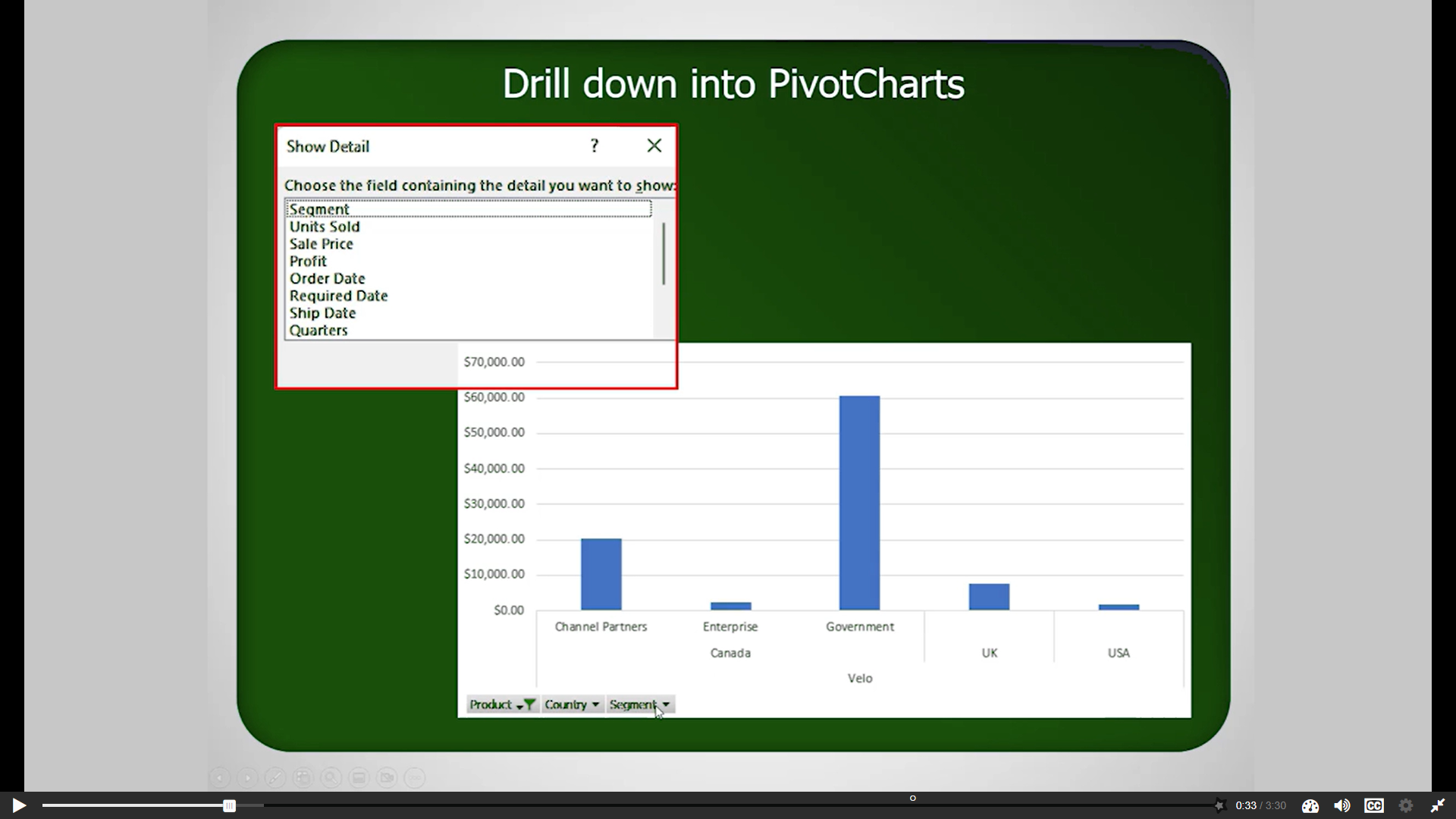Viewport: 1456px width, 819px height.
Task: Select the pen annotation tool in the control bar
Action: click(275, 777)
